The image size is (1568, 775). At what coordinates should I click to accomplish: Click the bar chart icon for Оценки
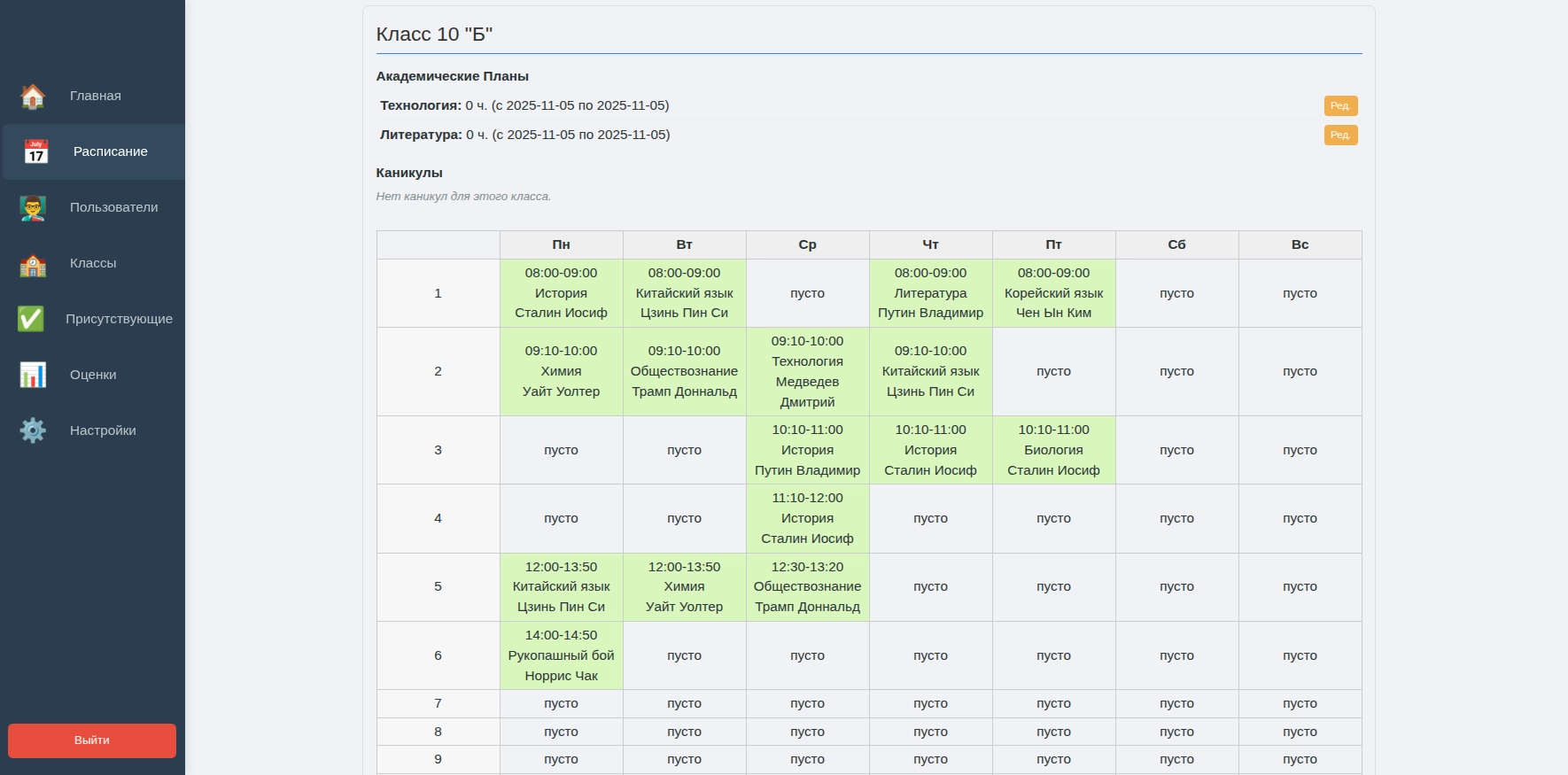[33, 375]
